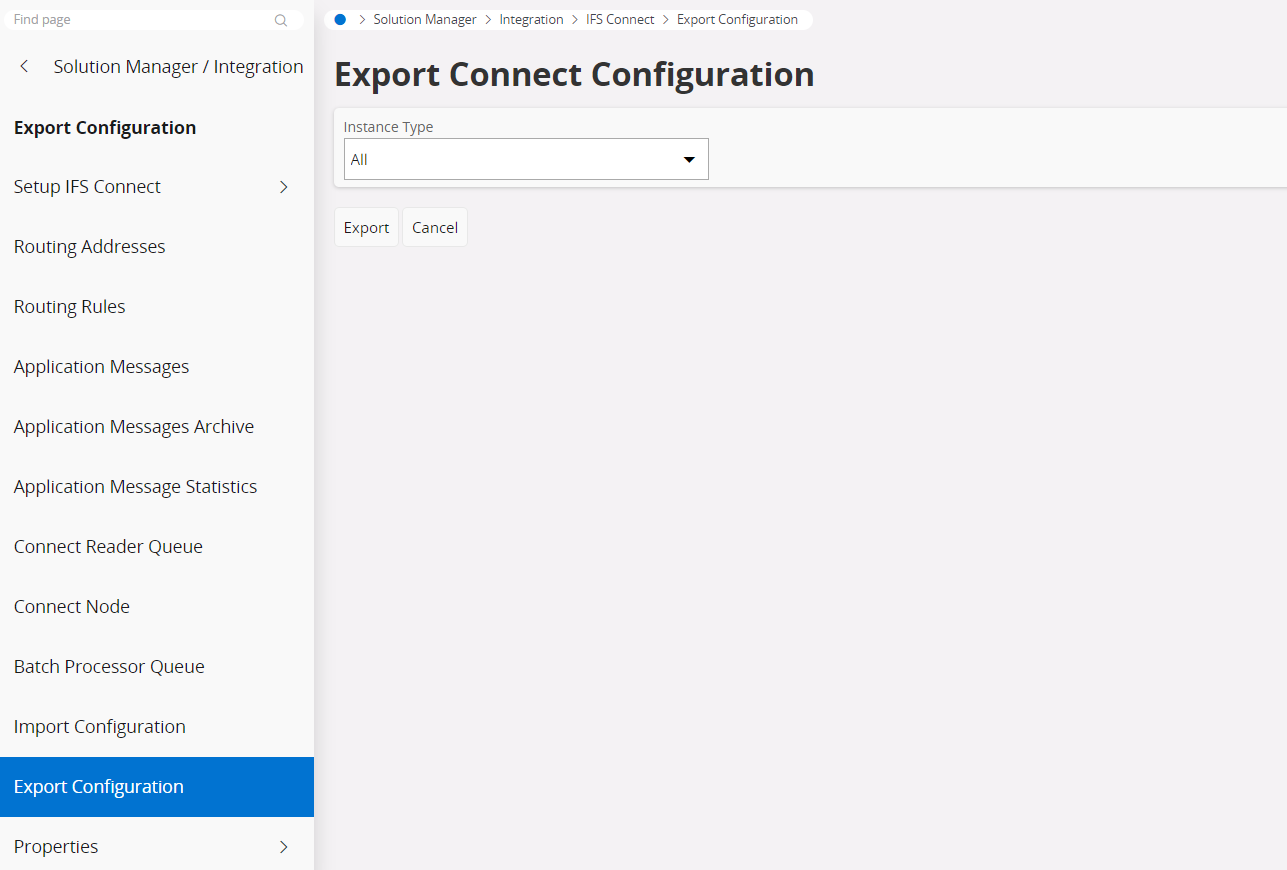Viewport: 1287px width, 870px height.
Task: Click the search magnifier icon
Action: [x=281, y=20]
